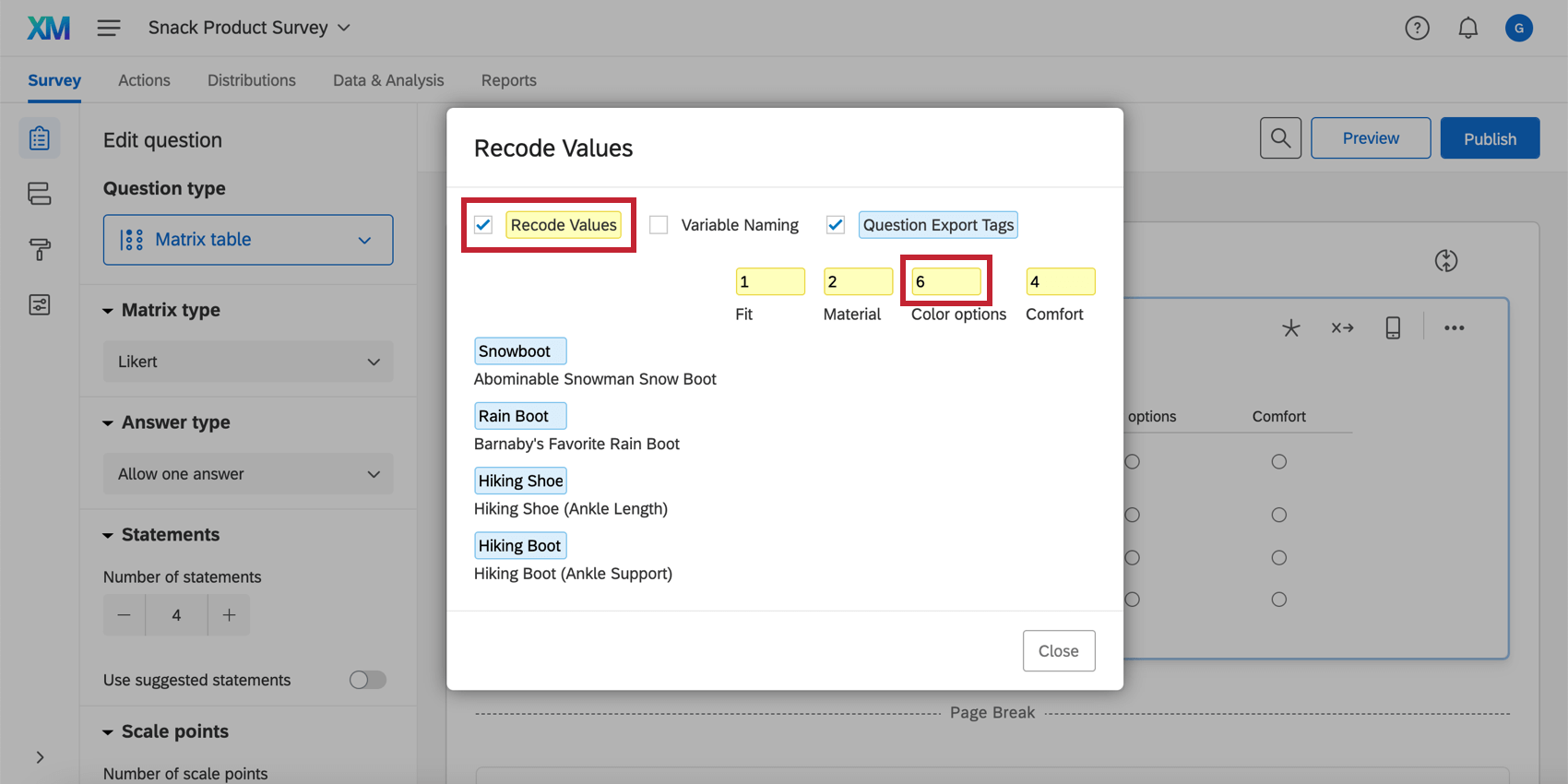The width and height of the screenshot is (1568, 784).
Task: Click the XM logo icon
Action: (48, 29)
